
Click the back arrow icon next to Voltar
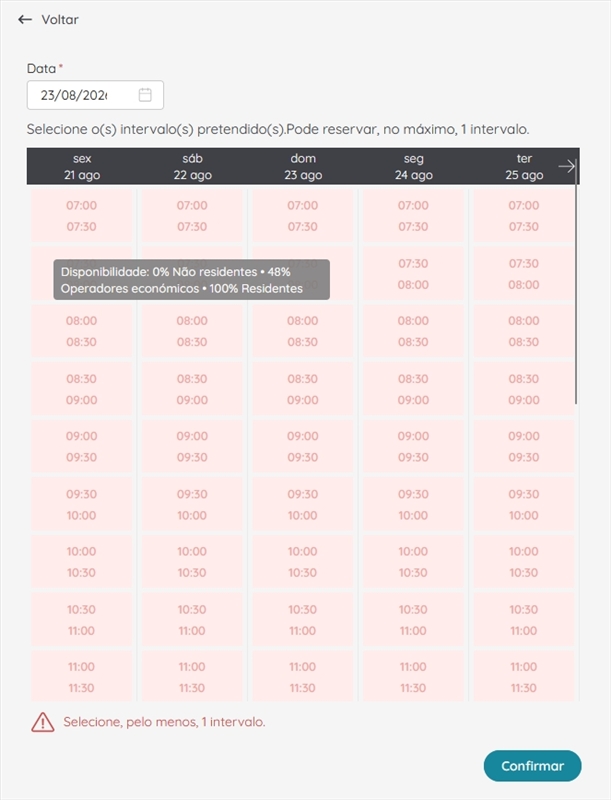24,19
